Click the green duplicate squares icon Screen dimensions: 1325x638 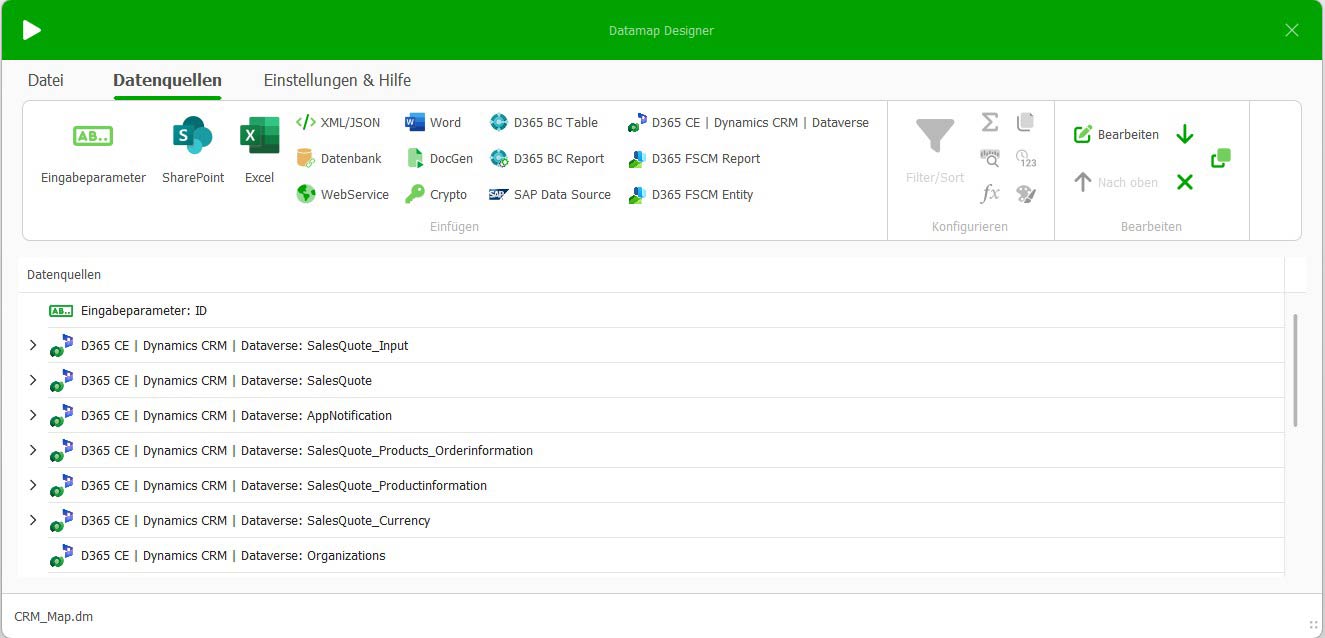pyautogui.click(x=1220, y=158)
